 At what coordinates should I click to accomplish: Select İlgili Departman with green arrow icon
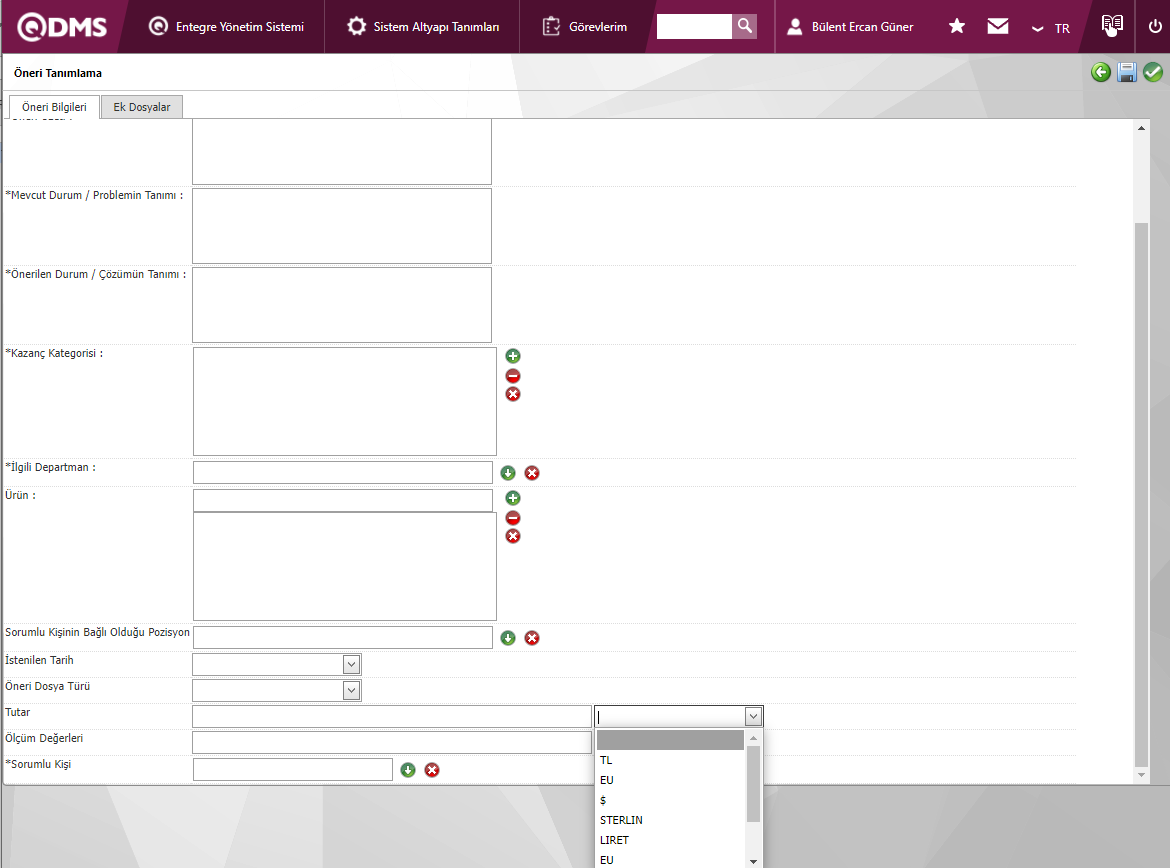tap(508, 473)
